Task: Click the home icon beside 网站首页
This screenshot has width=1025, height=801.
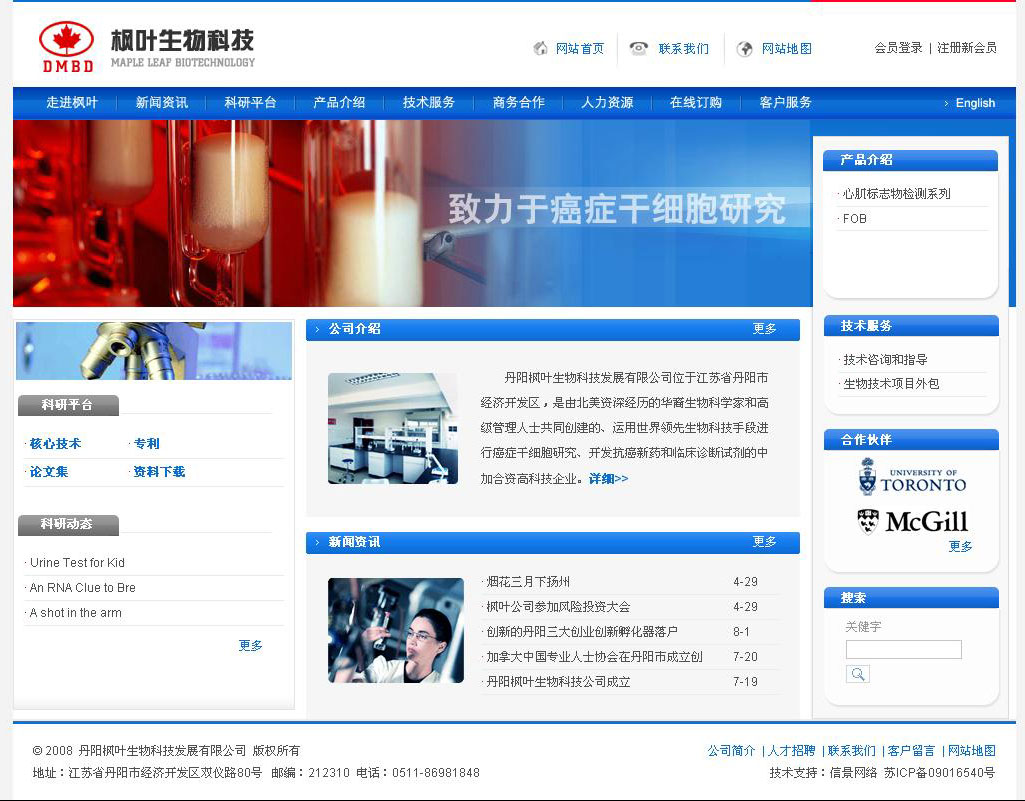Action: 541,49
